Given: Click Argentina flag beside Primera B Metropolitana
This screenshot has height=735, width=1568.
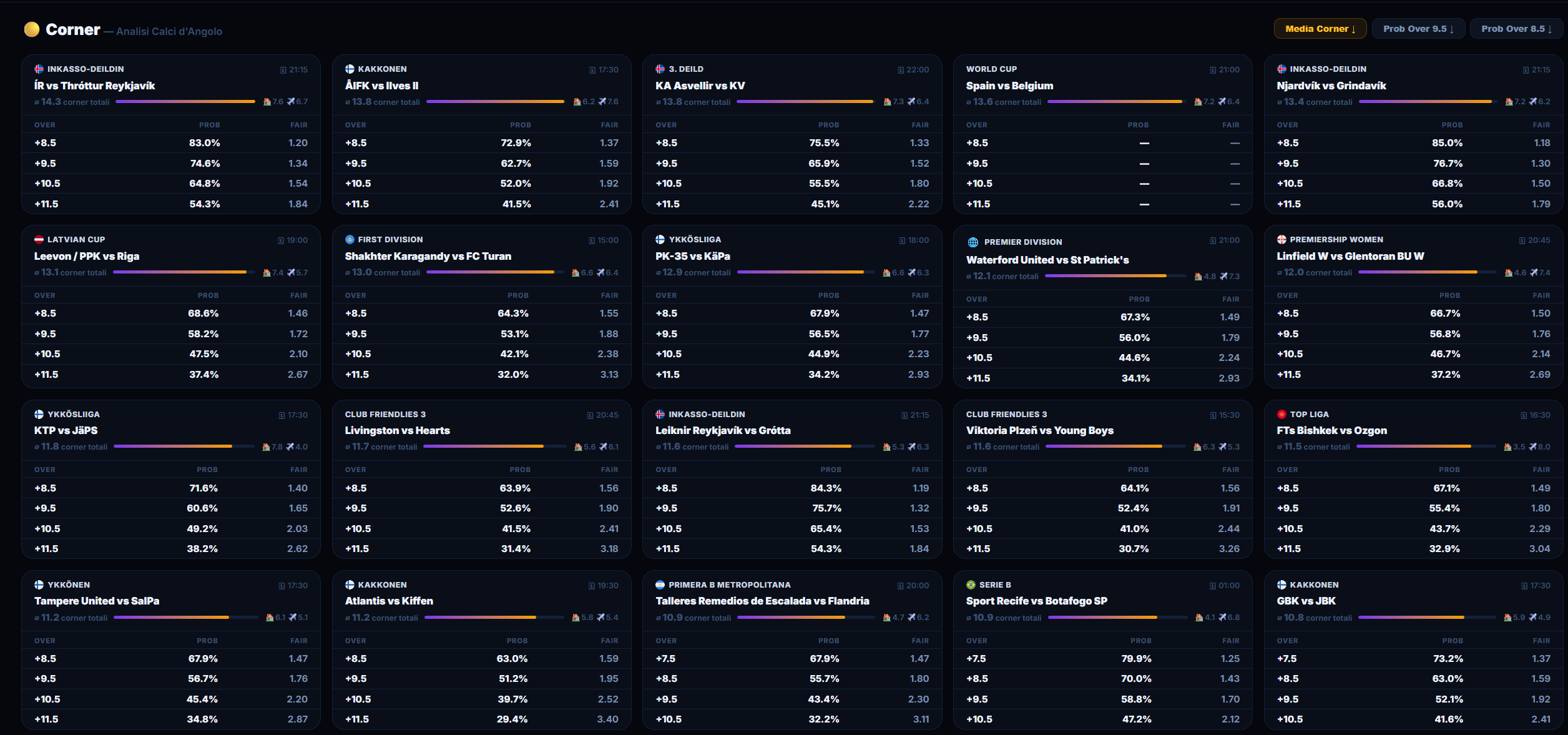Looking at the screenshot, I should point(660,585).
